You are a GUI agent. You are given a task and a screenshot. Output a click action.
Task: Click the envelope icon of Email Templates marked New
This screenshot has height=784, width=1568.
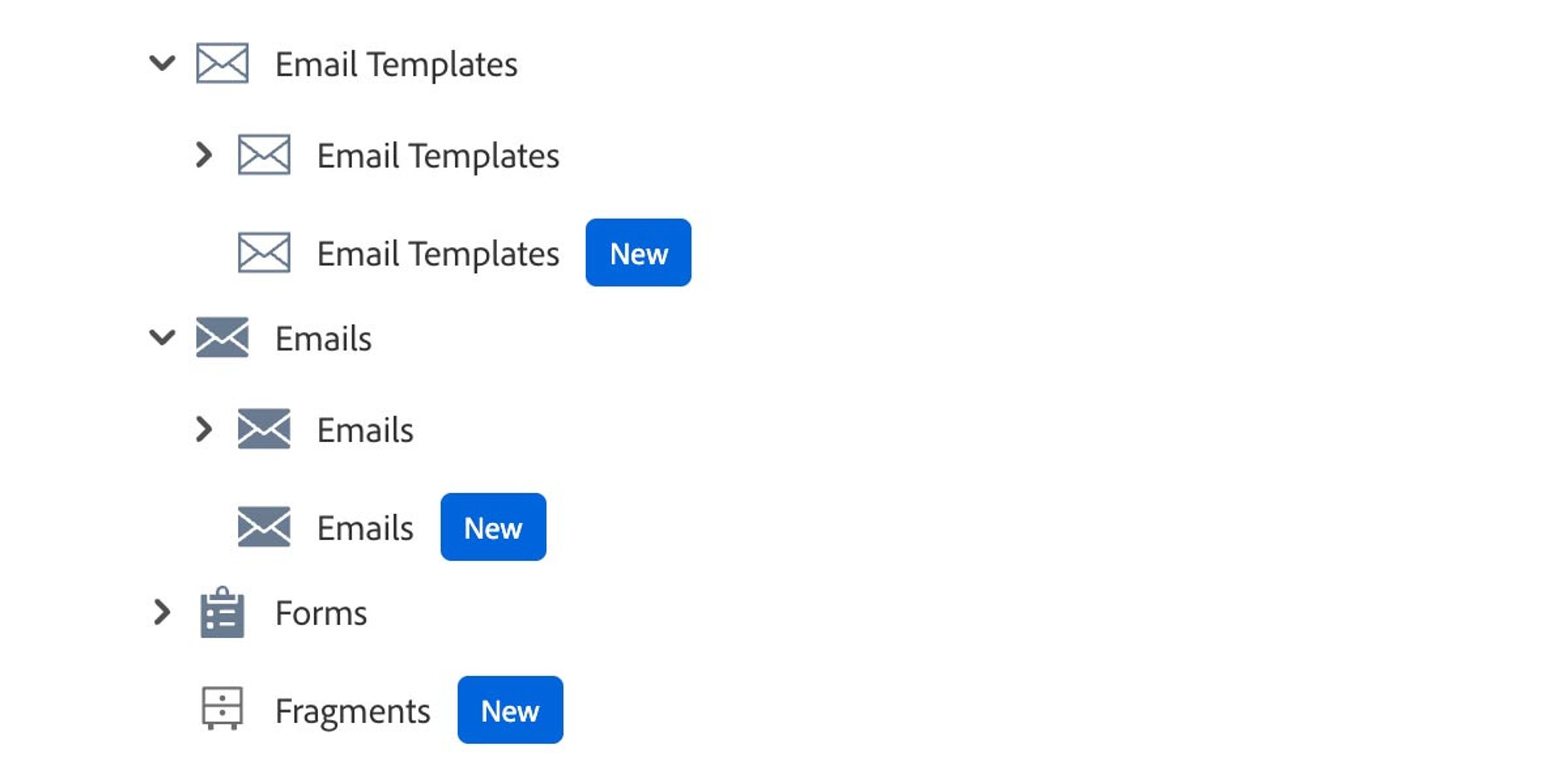pos(264,253)
